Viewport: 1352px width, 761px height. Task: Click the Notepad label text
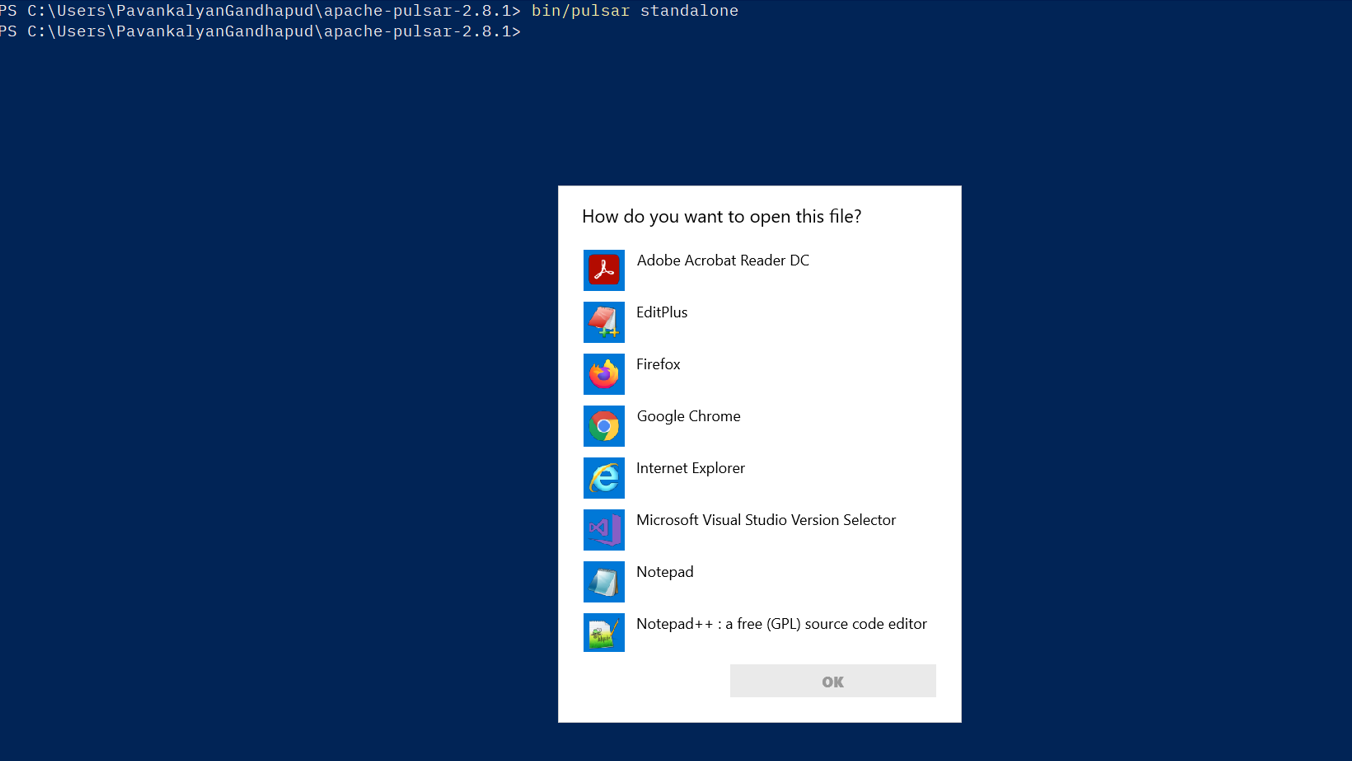(x=665, y=572)
